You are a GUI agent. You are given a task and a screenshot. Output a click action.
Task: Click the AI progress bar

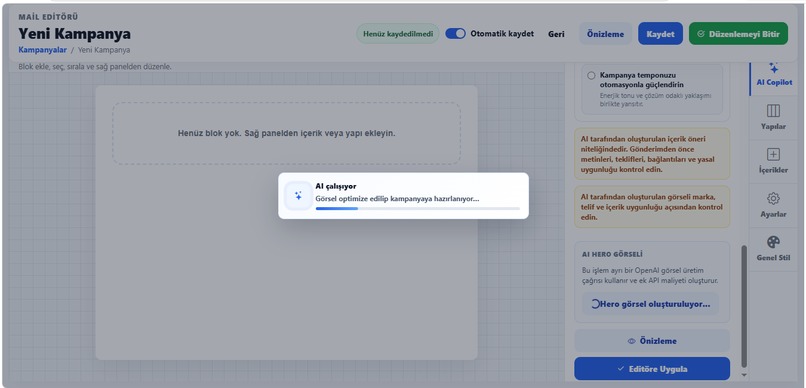click(417, 209)
